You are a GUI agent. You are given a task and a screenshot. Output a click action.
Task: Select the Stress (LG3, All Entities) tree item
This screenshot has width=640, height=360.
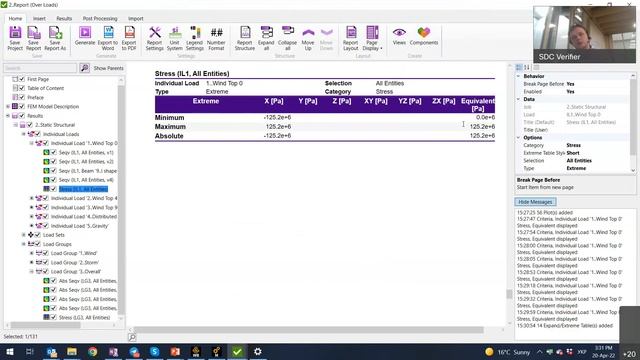coord(84,317)
